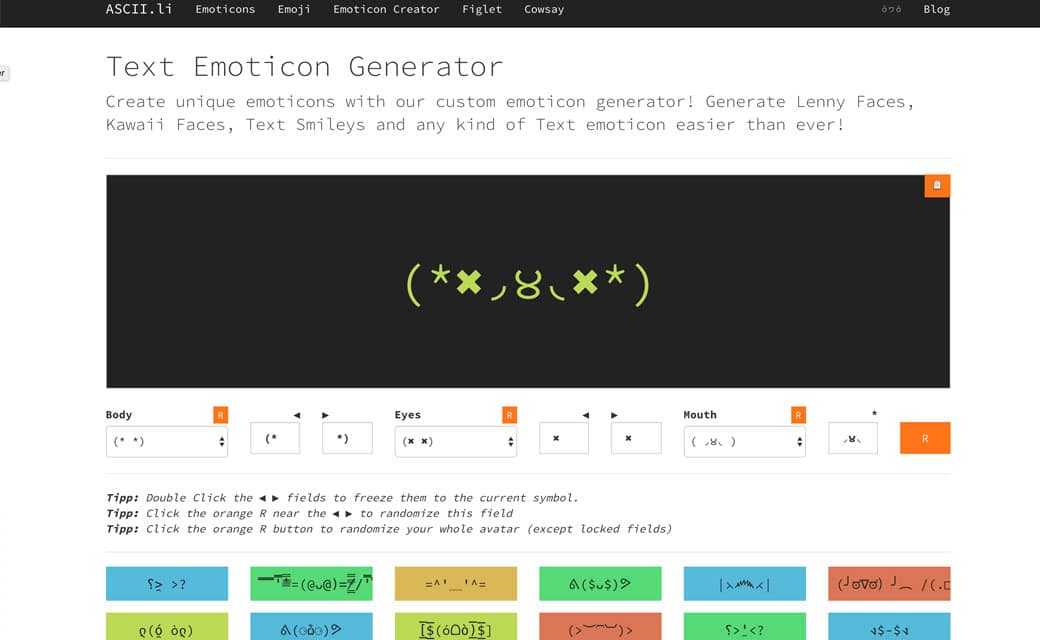Screen dimensions: 1040x640
Task: Open the Body style dropdown
Action: point(167,441)
